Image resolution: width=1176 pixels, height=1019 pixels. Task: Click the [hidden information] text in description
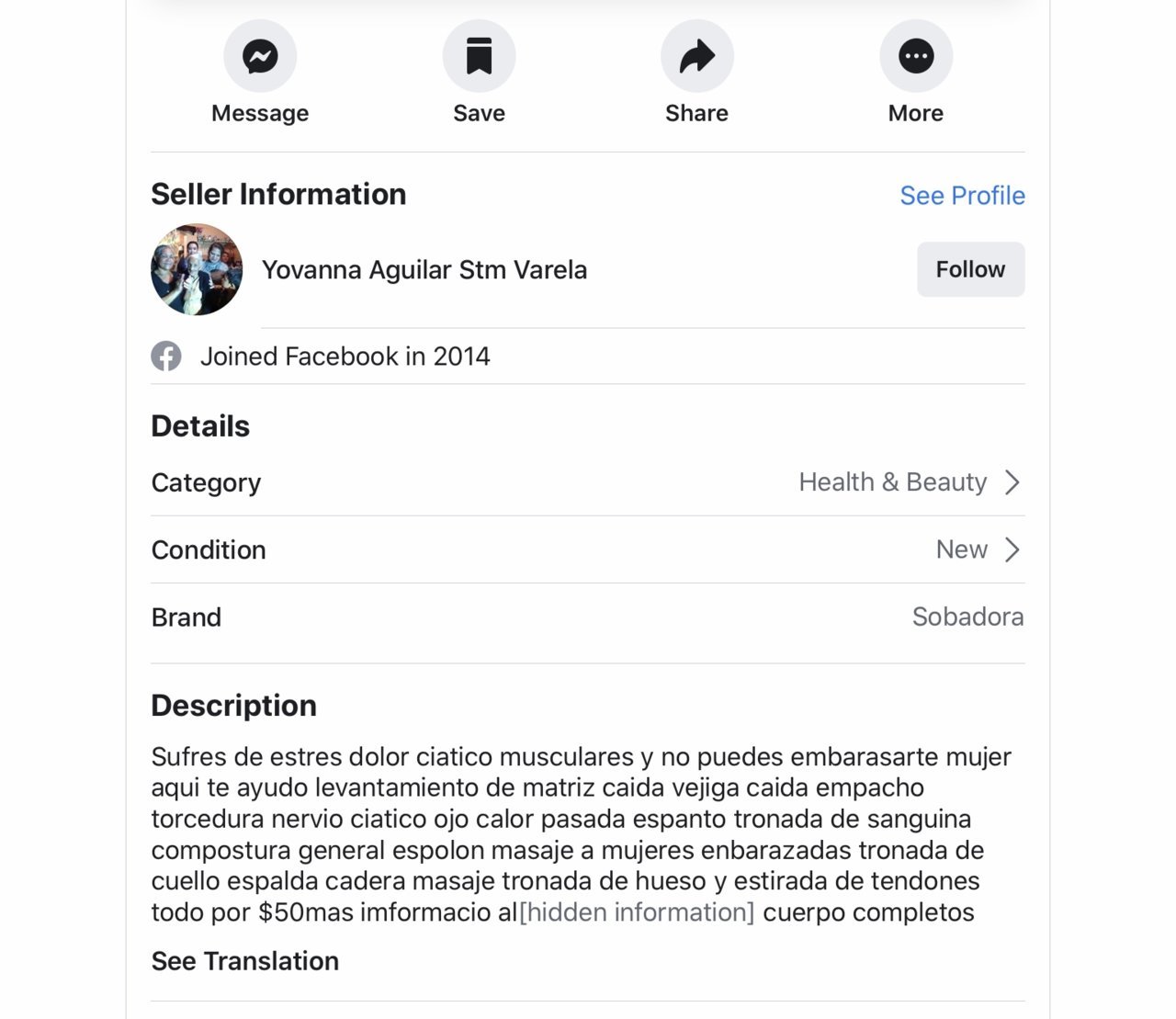(637, 912)
